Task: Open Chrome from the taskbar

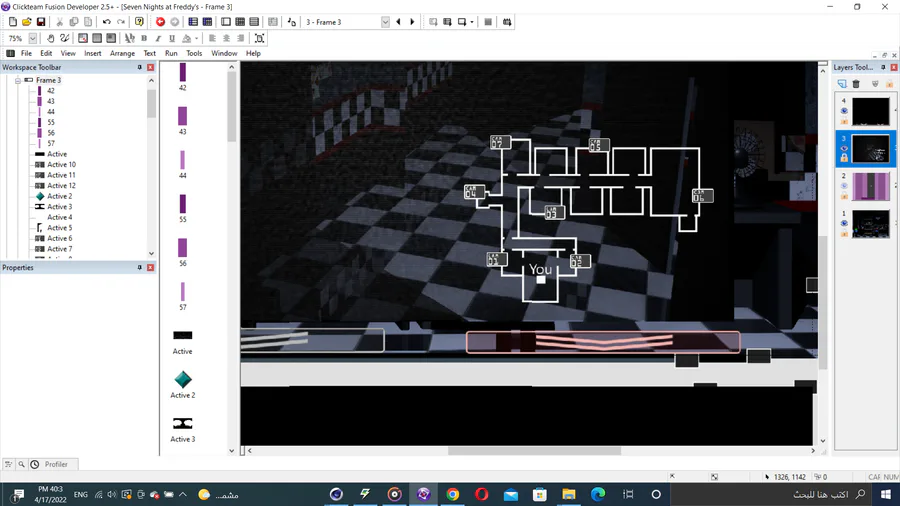Action: click(x=452, y=494)
